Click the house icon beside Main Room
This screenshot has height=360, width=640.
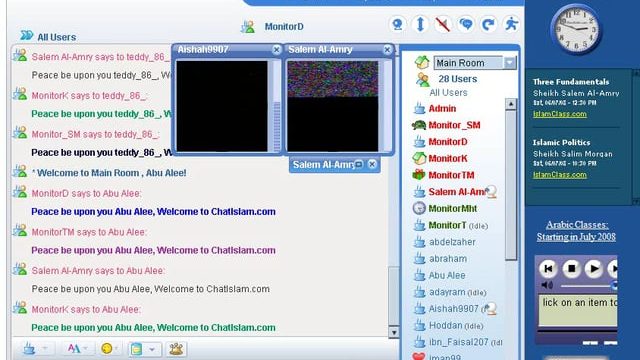click(422, 62)
